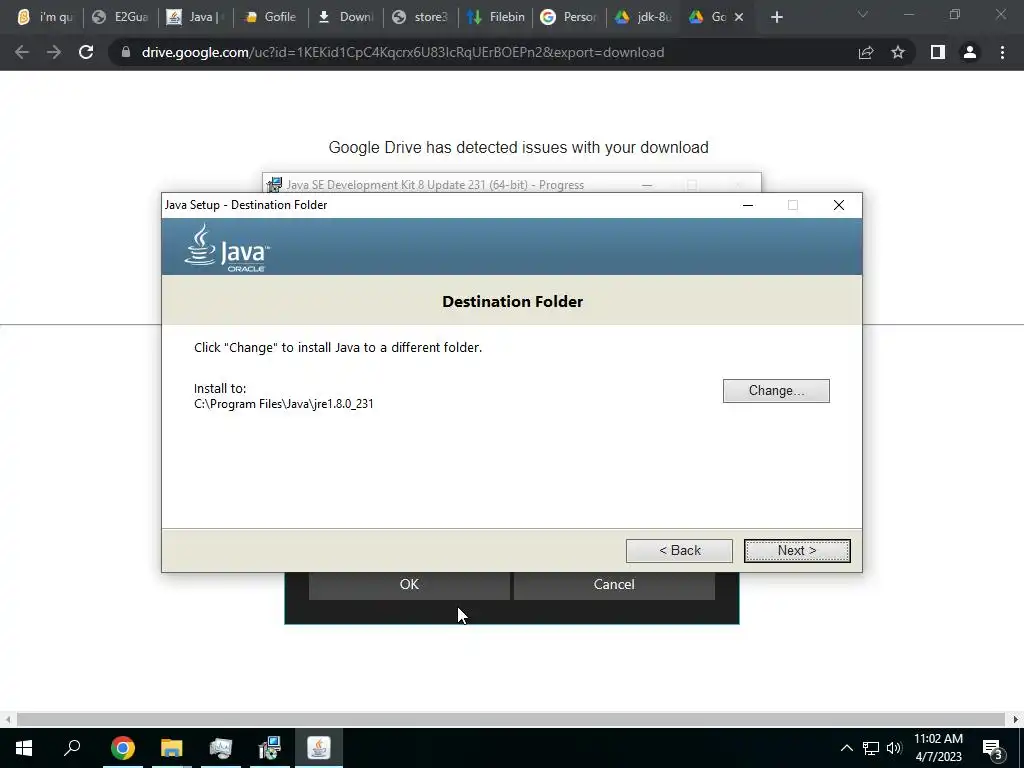Close the Java Setup Destination Folder window
This screenshot has width=1024, height=768.
coord(839,205)
